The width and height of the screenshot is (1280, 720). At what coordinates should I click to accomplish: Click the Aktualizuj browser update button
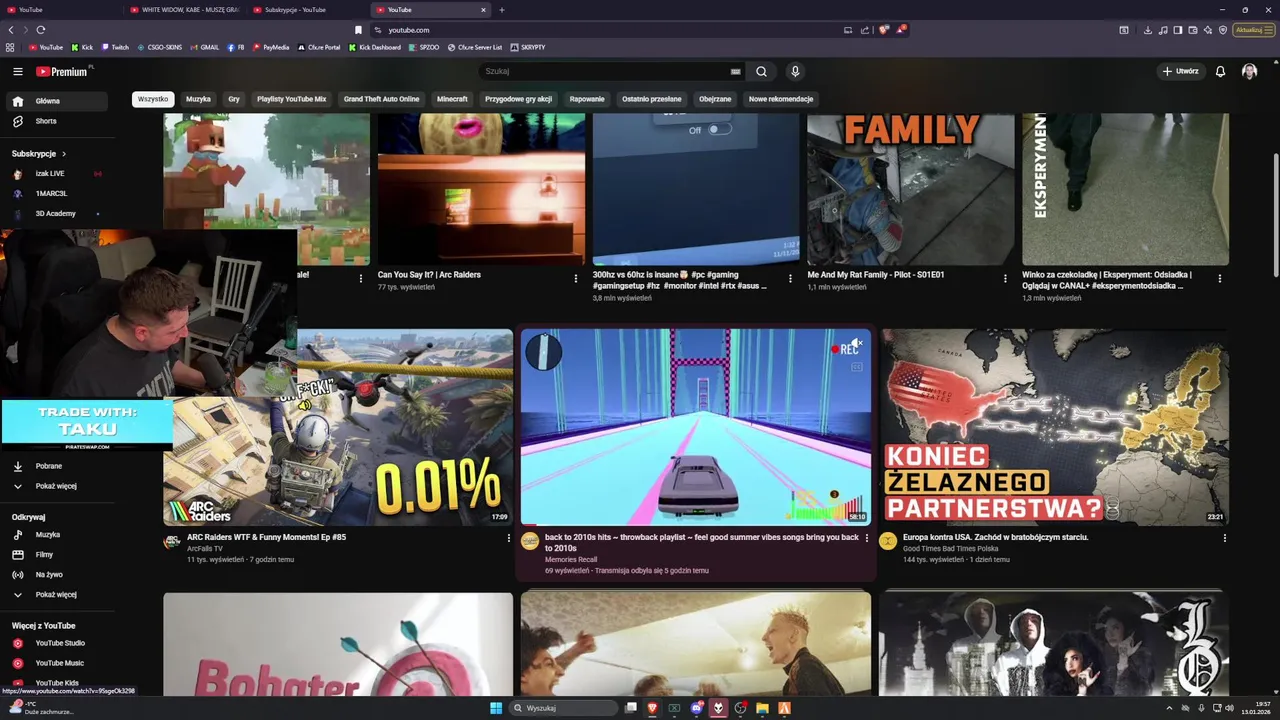click(1254, 30)
